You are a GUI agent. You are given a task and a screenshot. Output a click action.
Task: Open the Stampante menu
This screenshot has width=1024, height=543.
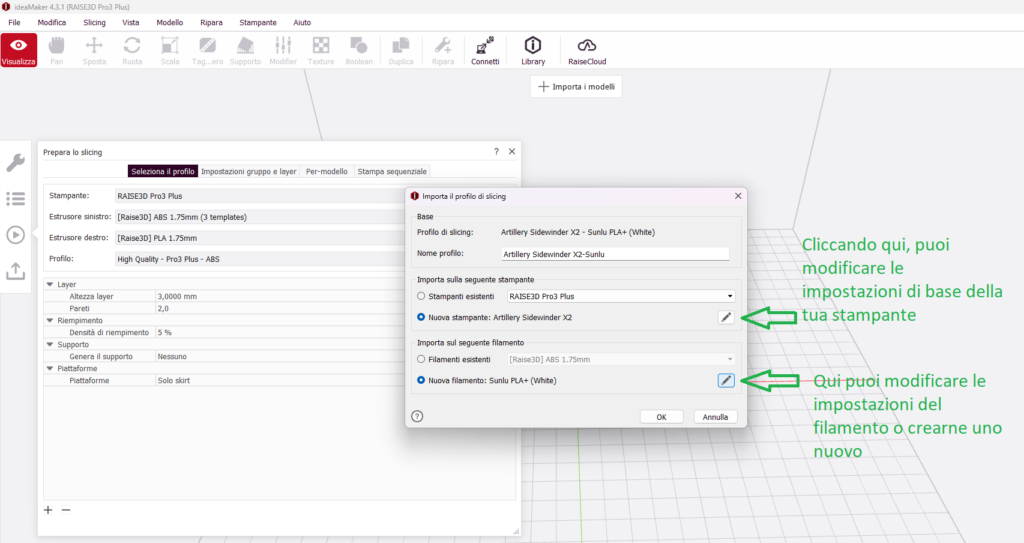point(258,22)
